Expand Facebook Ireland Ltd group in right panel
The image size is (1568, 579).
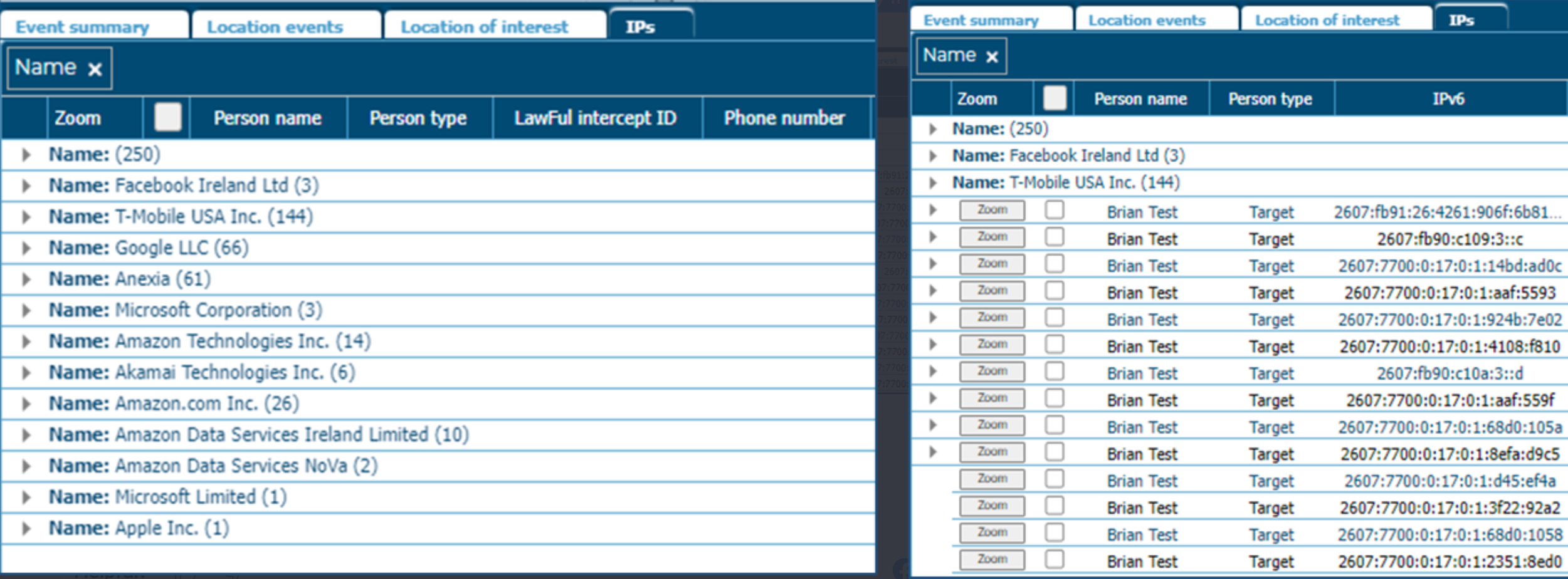pyautogui.click(x=933, y=156)
